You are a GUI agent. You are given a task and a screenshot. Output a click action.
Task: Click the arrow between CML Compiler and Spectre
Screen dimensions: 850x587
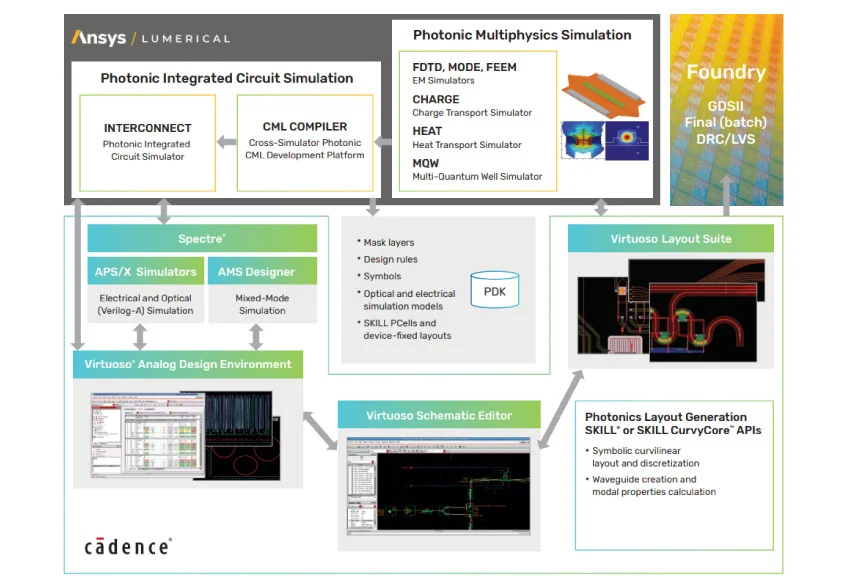click(x=164, y=211)
